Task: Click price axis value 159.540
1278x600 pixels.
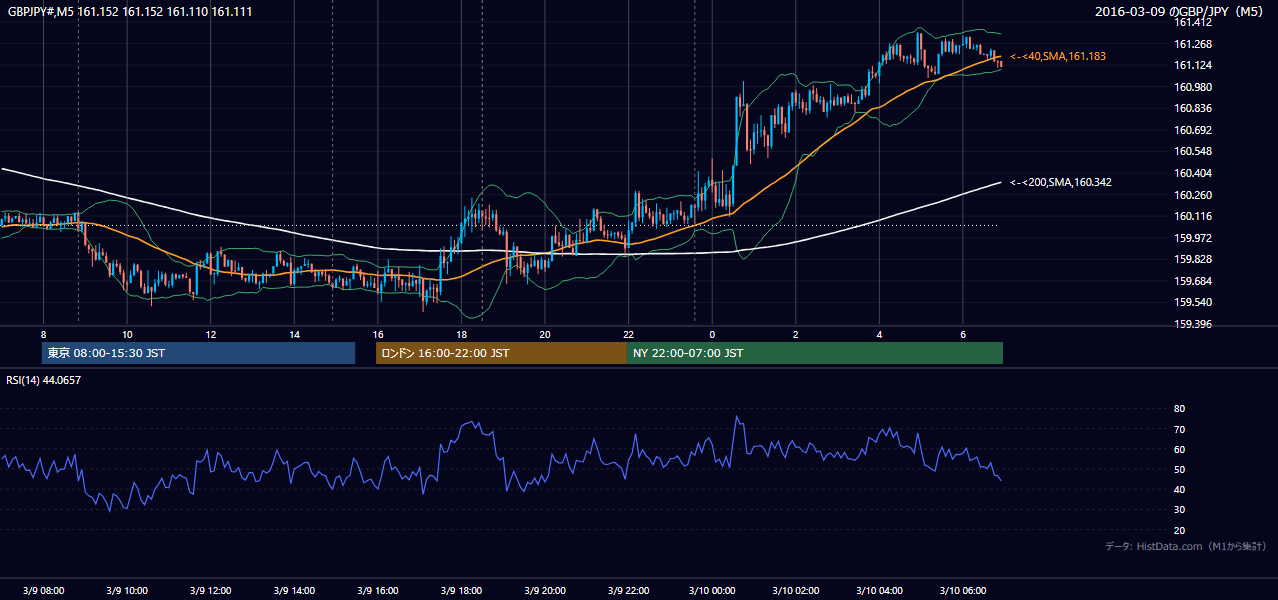Action: (x=1192, y=303)
